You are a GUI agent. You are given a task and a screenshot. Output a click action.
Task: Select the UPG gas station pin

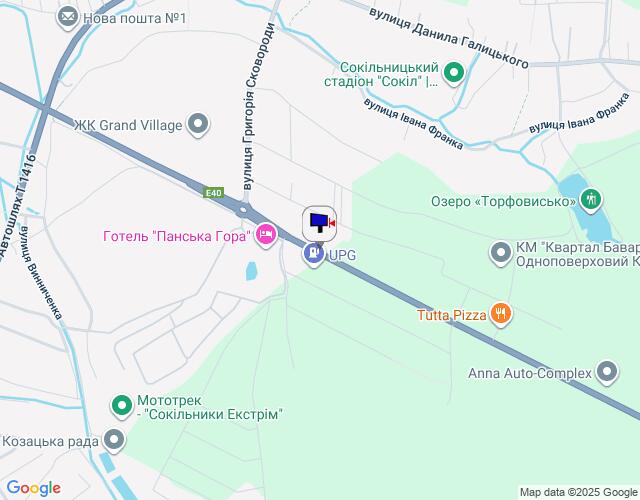pos(314,255)
